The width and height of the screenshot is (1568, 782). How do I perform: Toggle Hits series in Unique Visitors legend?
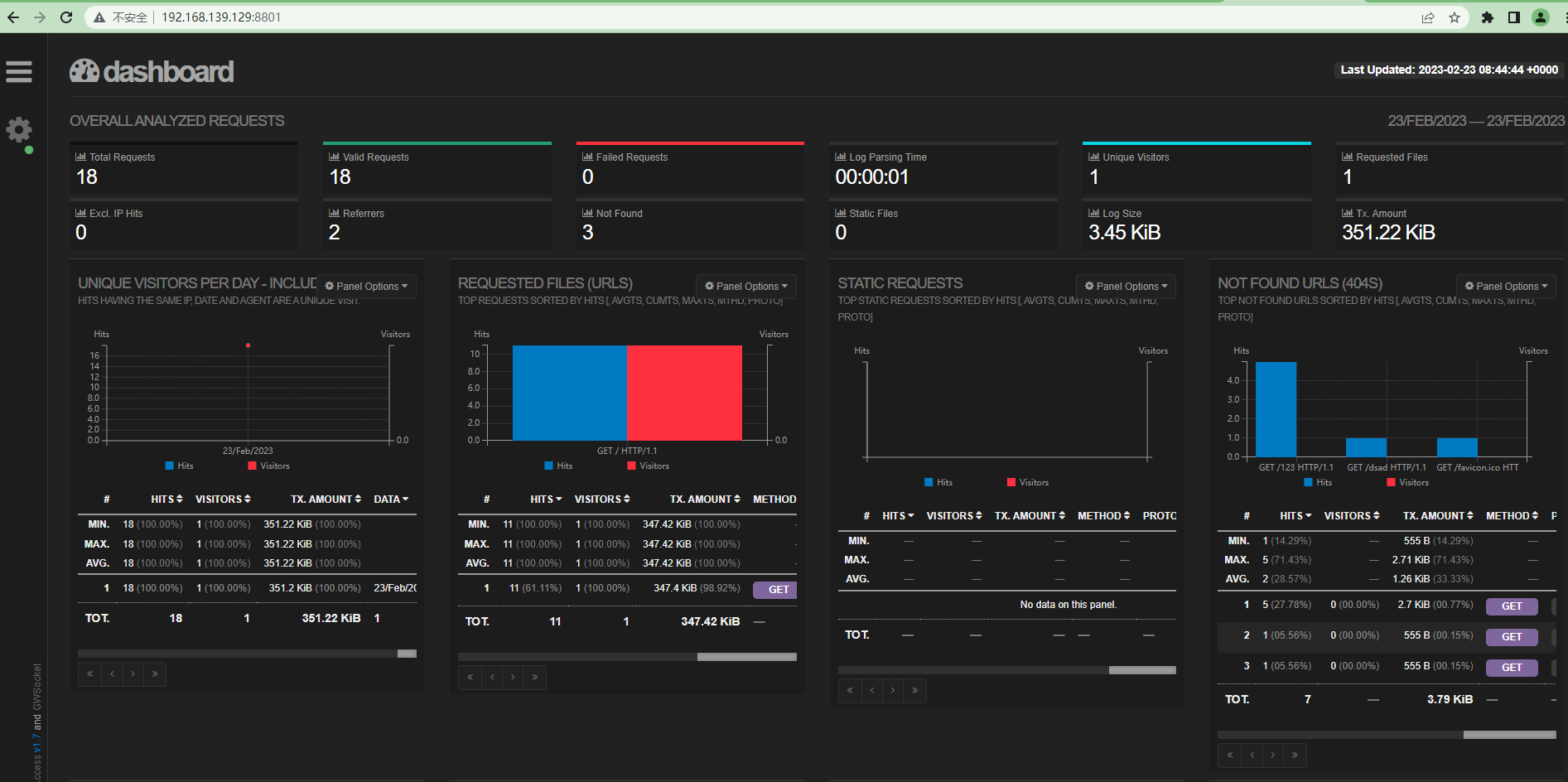(x=179, y=466)
